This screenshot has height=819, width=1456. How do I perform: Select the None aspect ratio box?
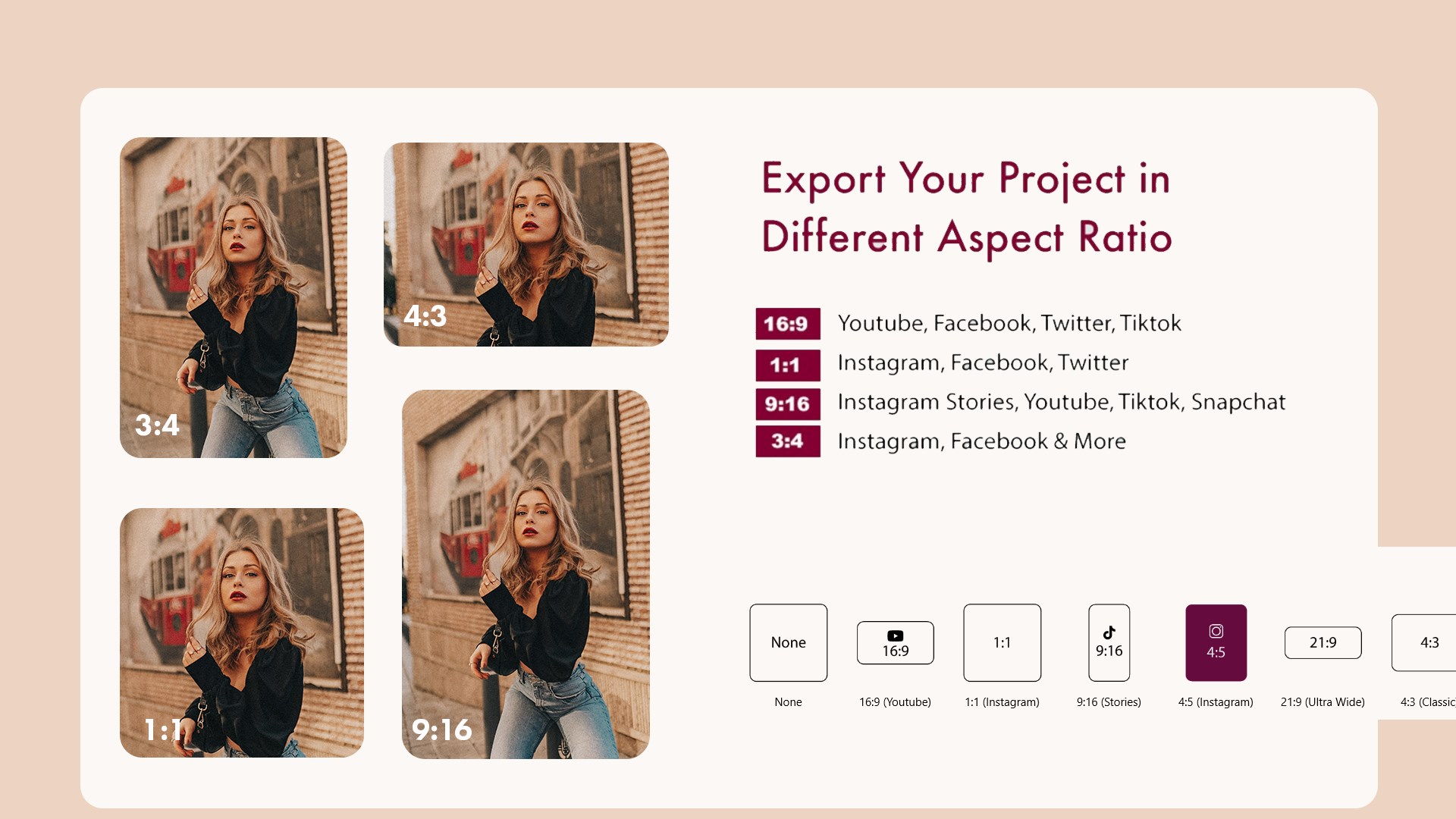click(x=788, y=642)
